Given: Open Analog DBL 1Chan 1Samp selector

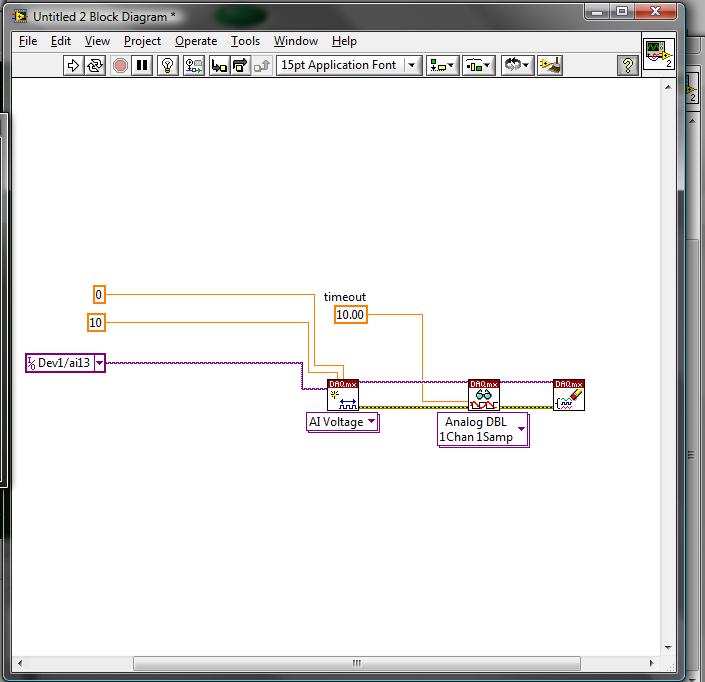Looking at the screenshot, I should click(483, 430).
